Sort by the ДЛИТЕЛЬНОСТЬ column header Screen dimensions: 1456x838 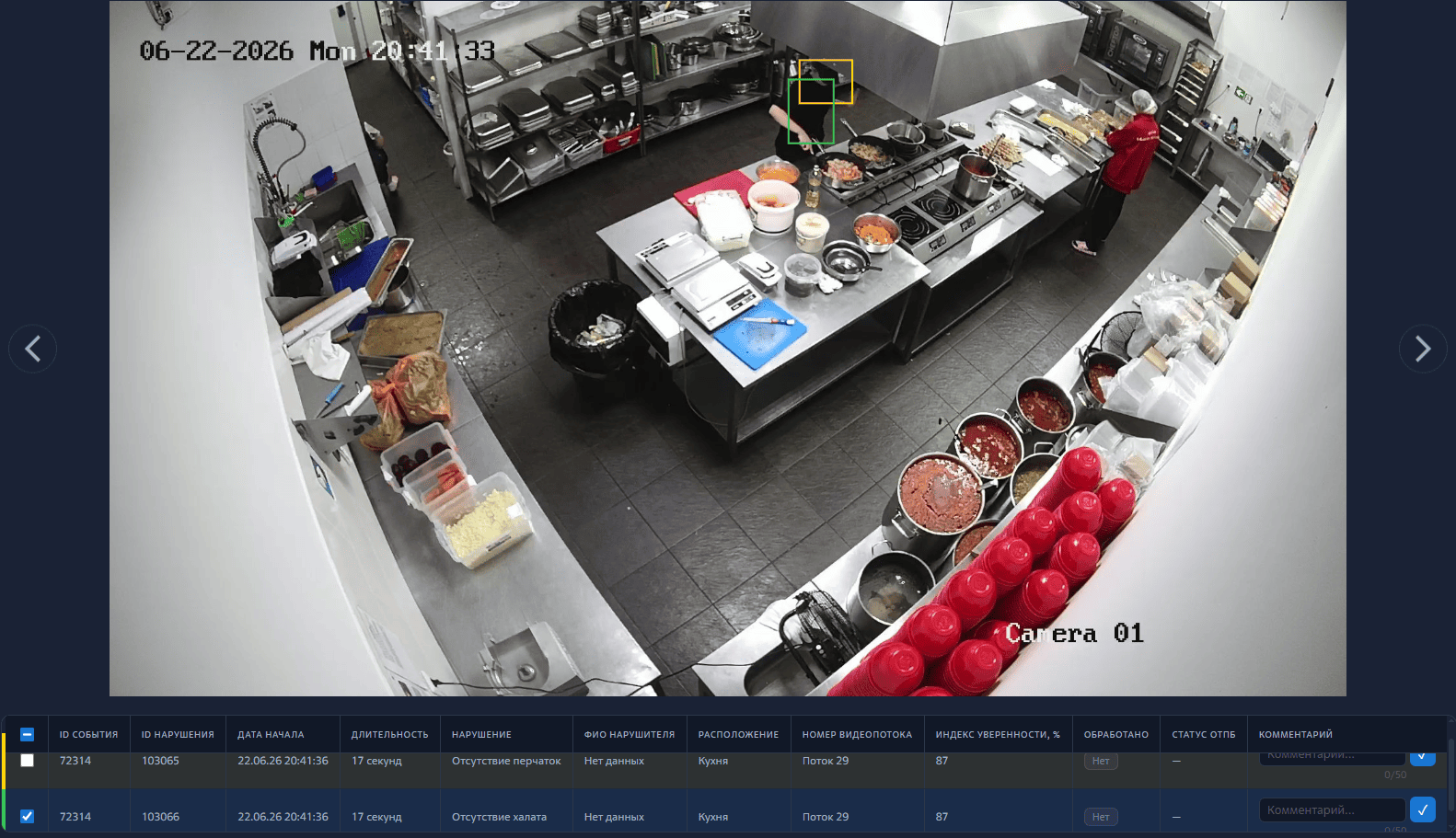(390, 735)
